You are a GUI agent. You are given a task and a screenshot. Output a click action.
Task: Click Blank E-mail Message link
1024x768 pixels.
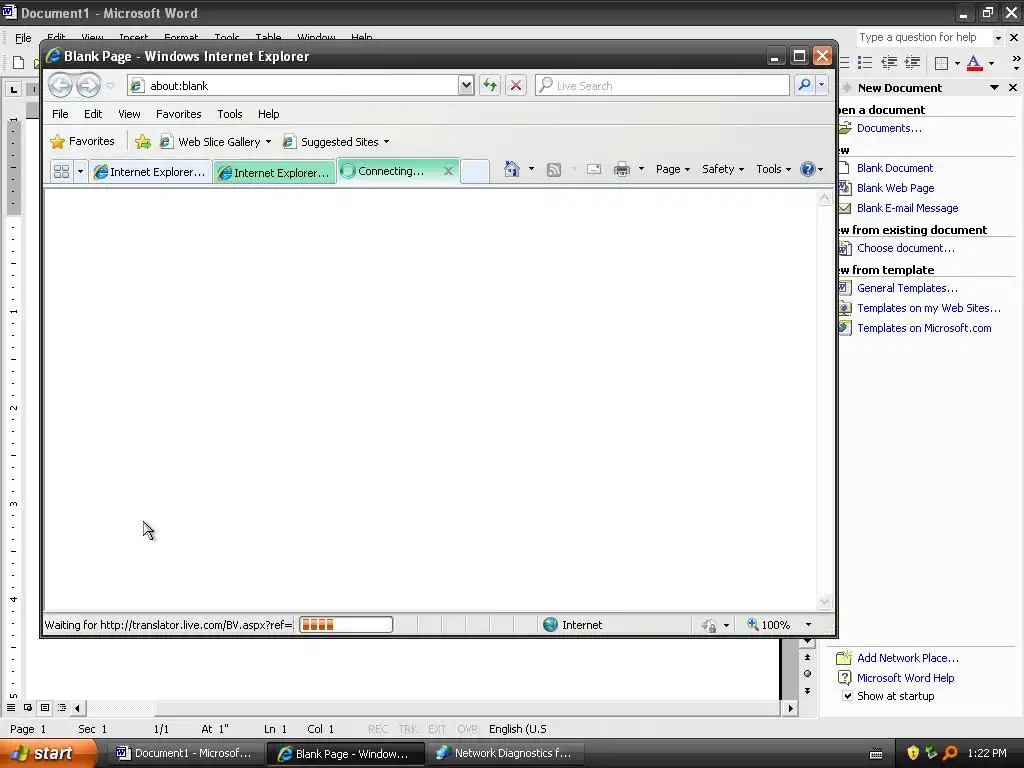pos(907,208)
